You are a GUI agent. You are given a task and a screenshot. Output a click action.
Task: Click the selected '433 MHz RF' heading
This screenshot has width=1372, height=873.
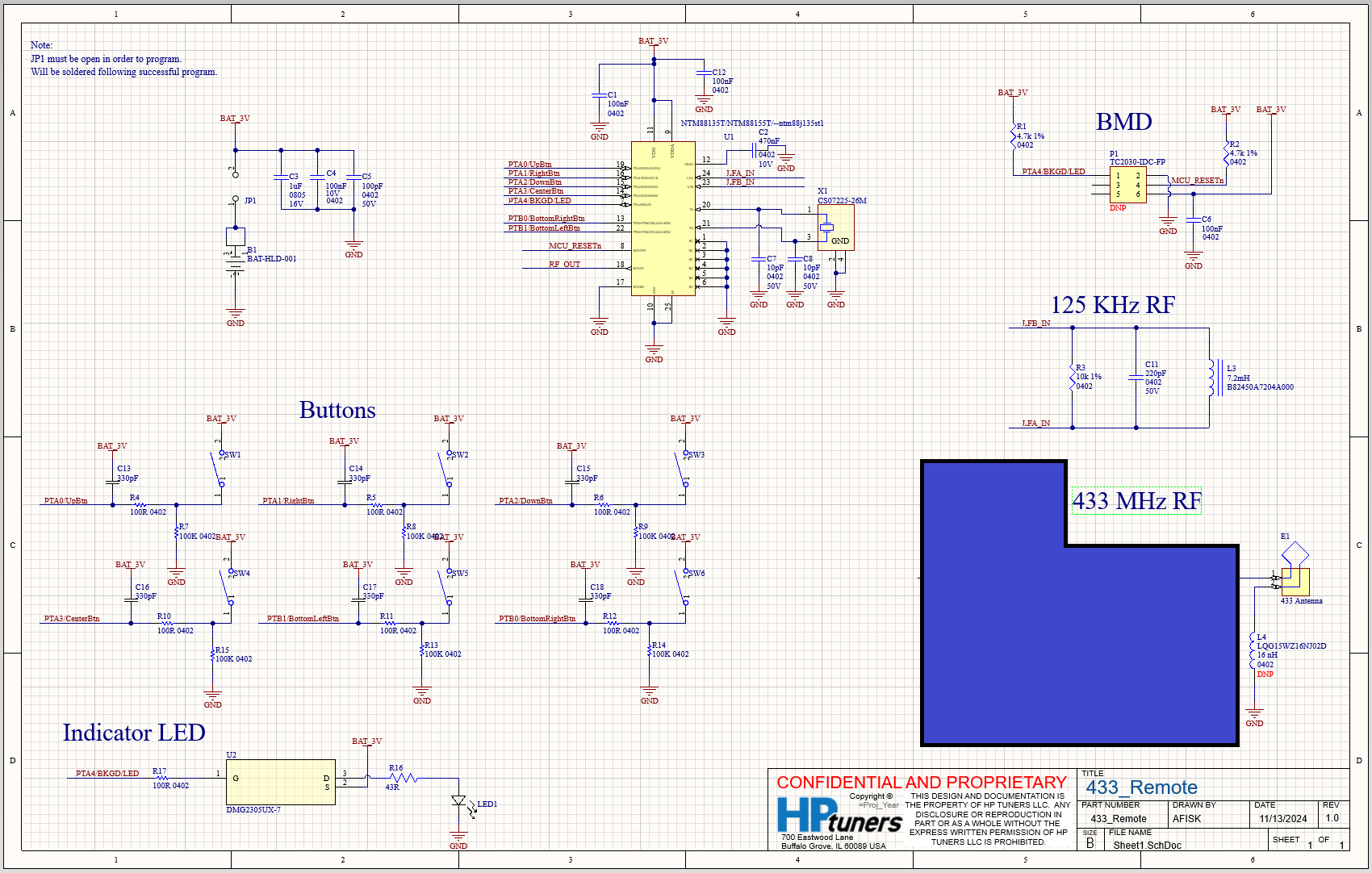1137,501
